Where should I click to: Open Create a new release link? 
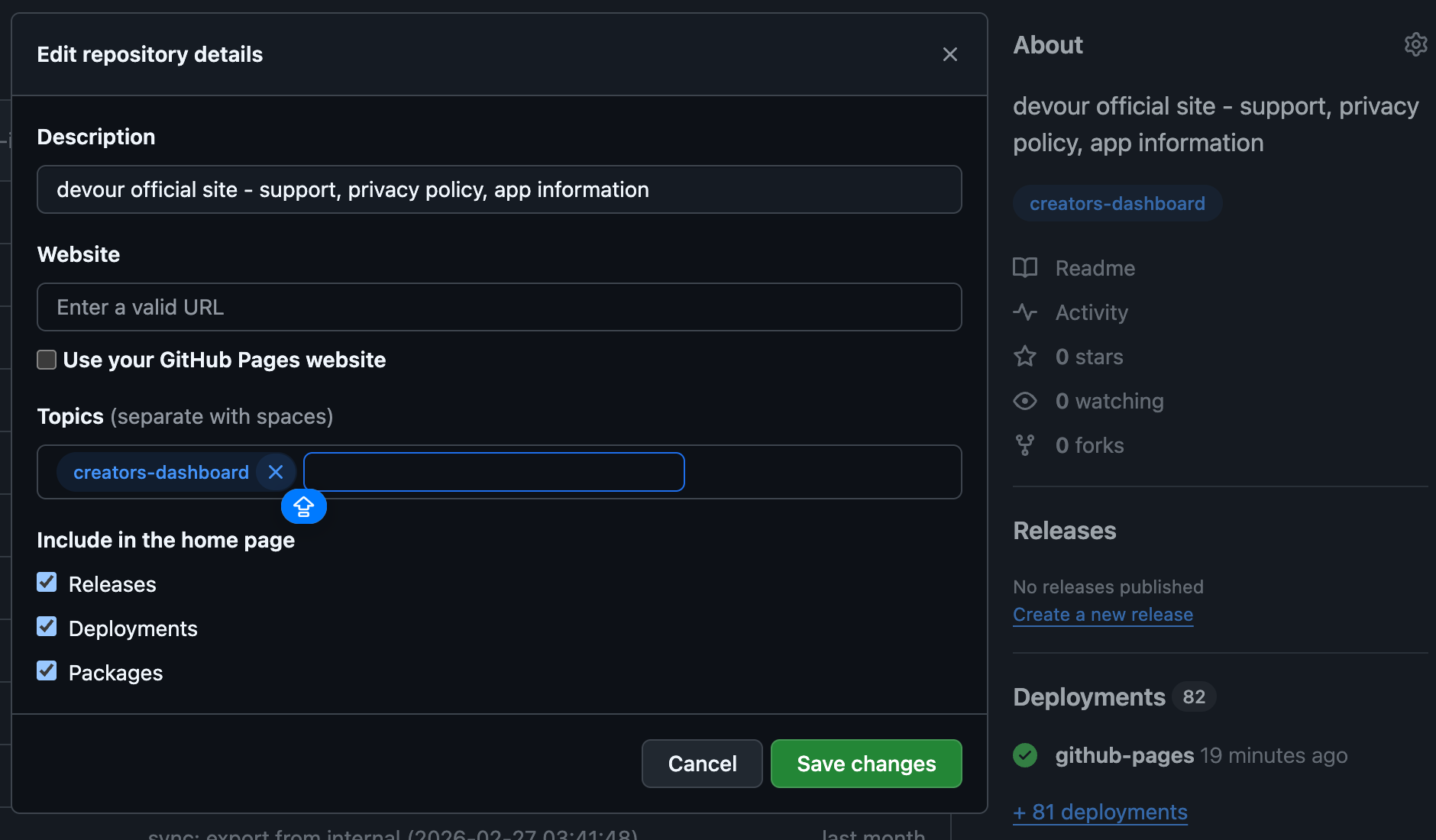pyautogui.click(x=1103, y=614)
